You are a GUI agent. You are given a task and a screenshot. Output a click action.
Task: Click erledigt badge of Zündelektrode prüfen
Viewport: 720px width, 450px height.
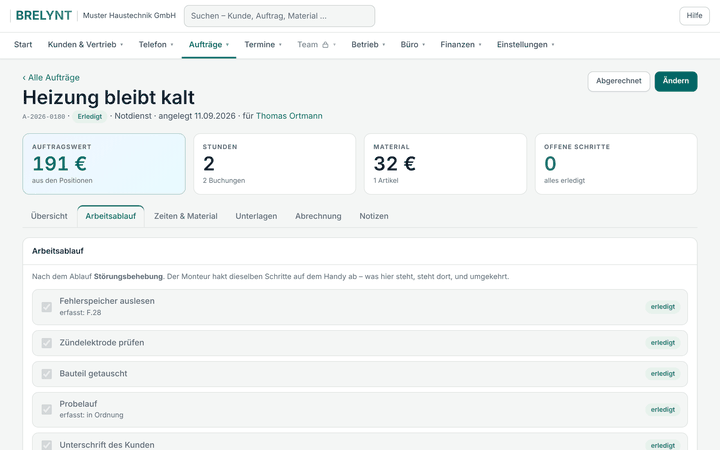coord(663,343)
